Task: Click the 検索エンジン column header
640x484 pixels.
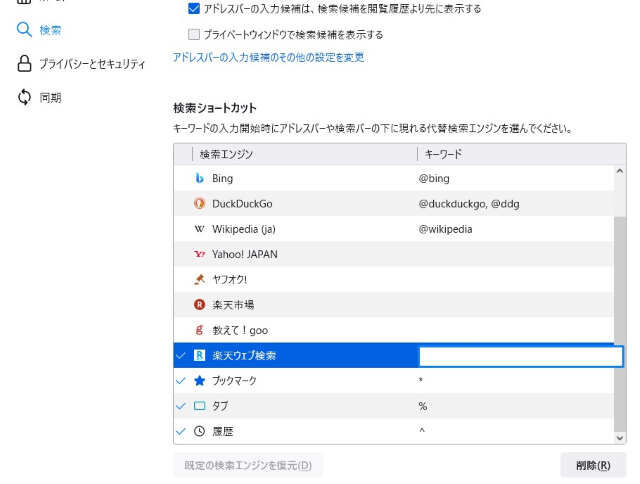Action: (x=226, y=154)
